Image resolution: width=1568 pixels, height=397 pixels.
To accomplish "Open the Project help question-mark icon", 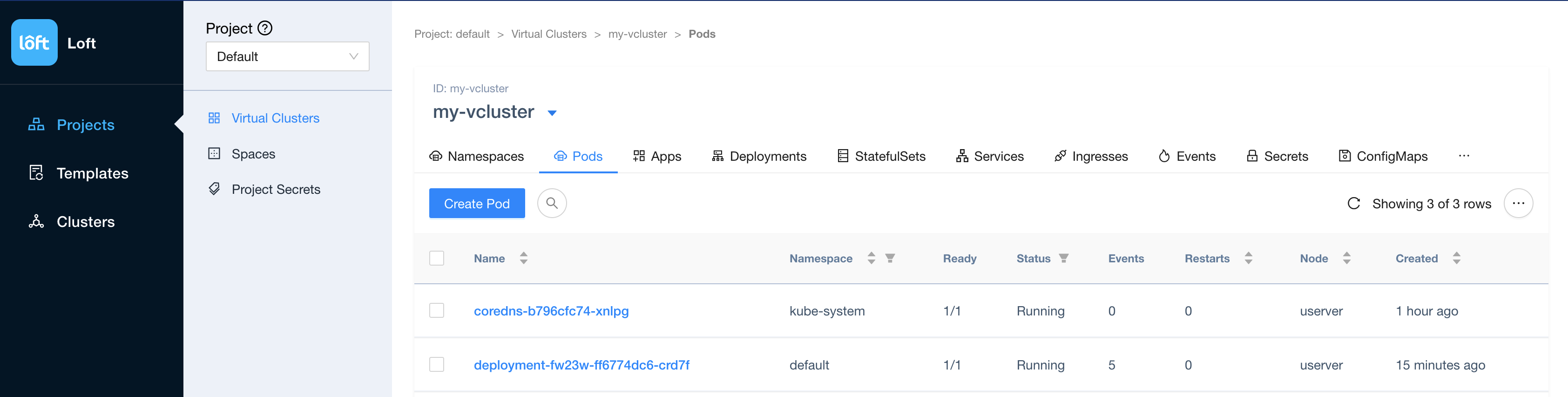I will pos(265,28).
